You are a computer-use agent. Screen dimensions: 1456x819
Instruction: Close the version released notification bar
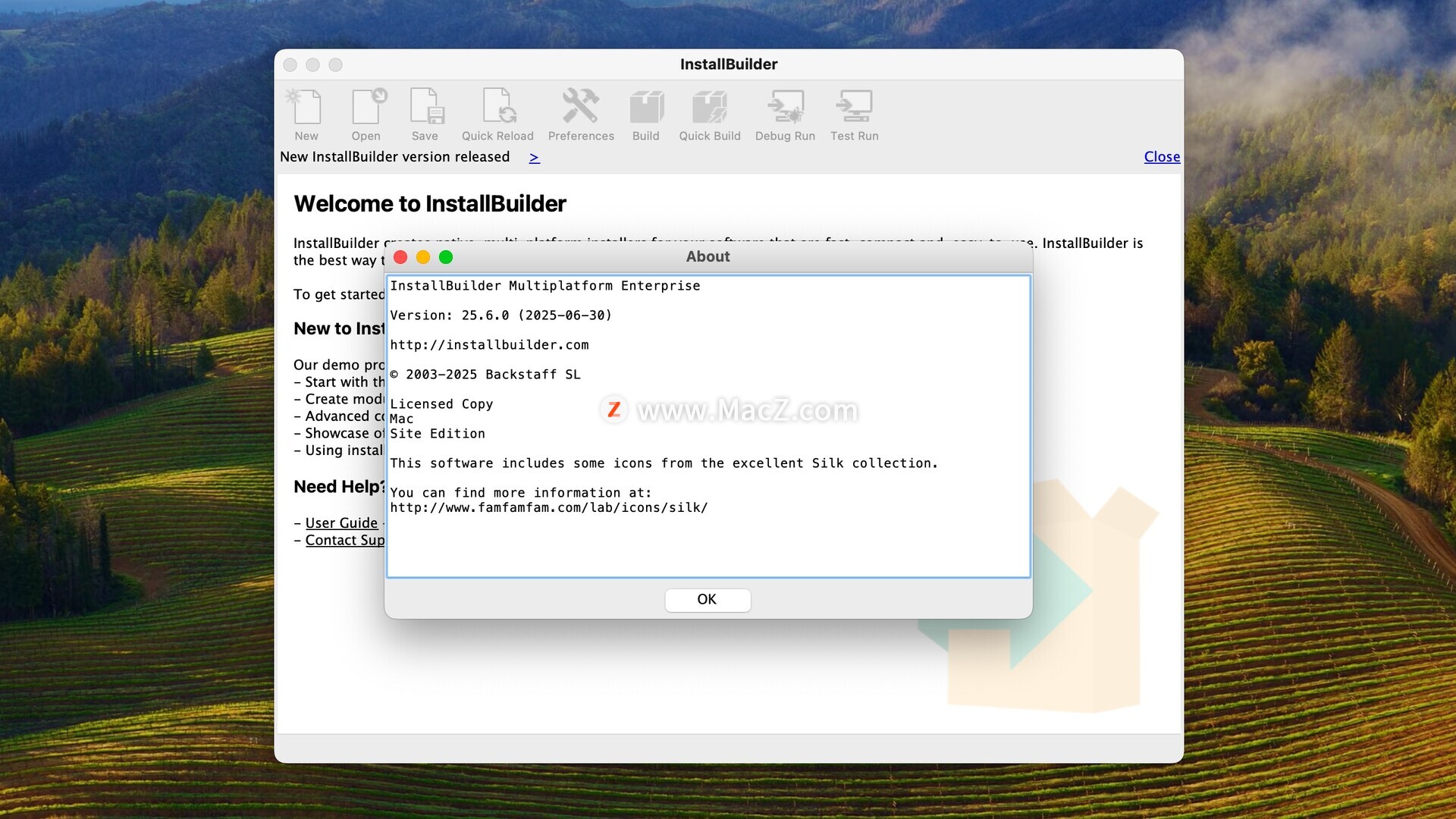point(1162,157)
